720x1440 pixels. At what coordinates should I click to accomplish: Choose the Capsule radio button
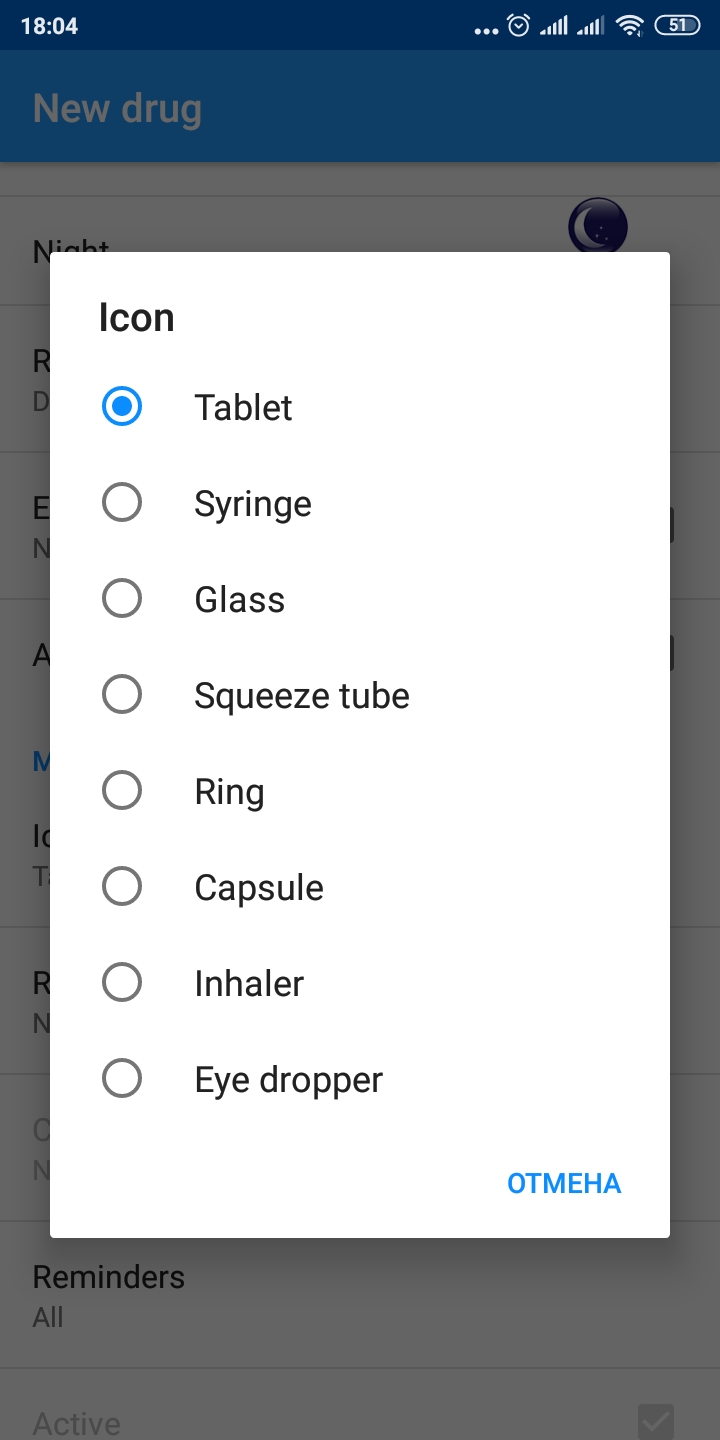122,887
